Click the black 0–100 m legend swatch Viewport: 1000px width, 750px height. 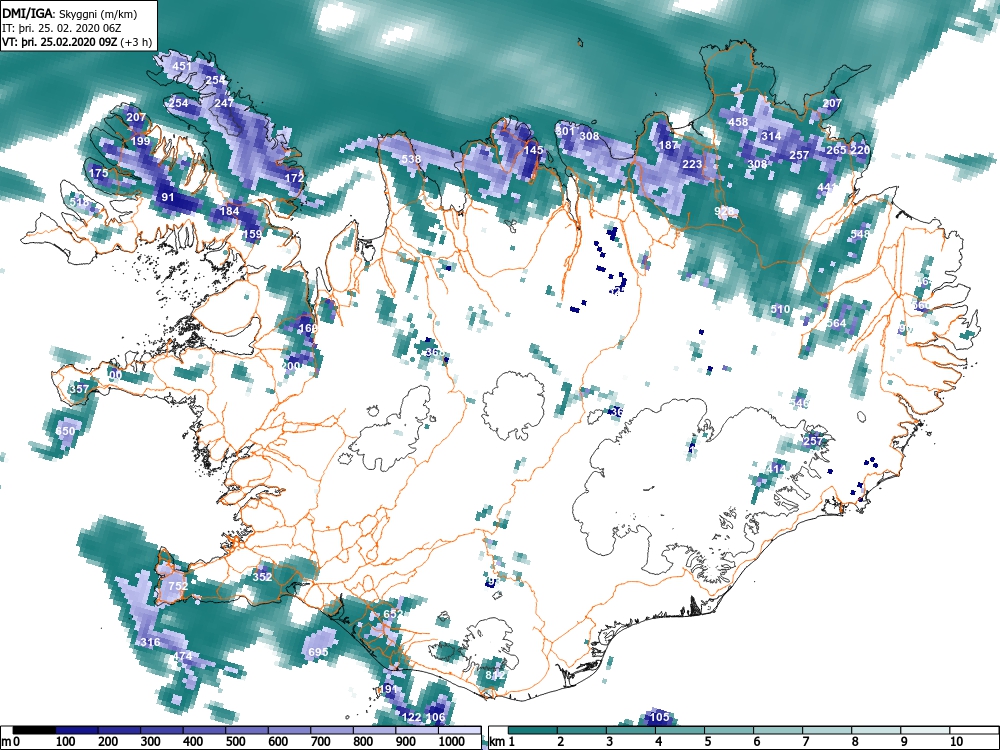pos(34,730)
